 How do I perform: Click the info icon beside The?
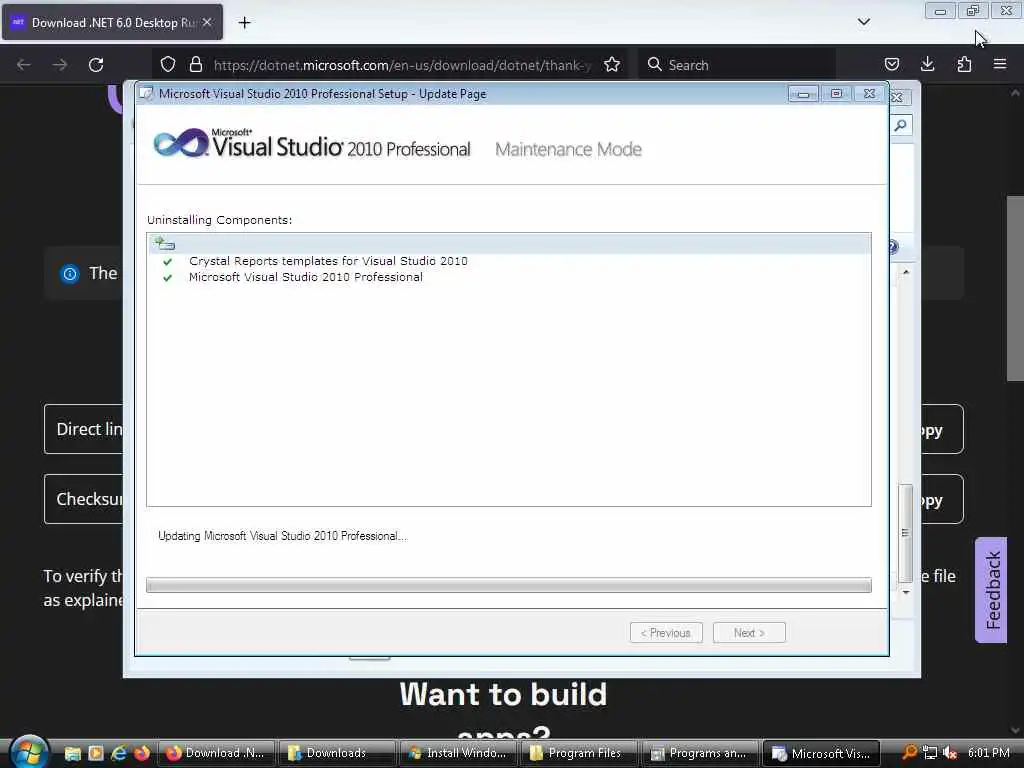tap(69, 274)
